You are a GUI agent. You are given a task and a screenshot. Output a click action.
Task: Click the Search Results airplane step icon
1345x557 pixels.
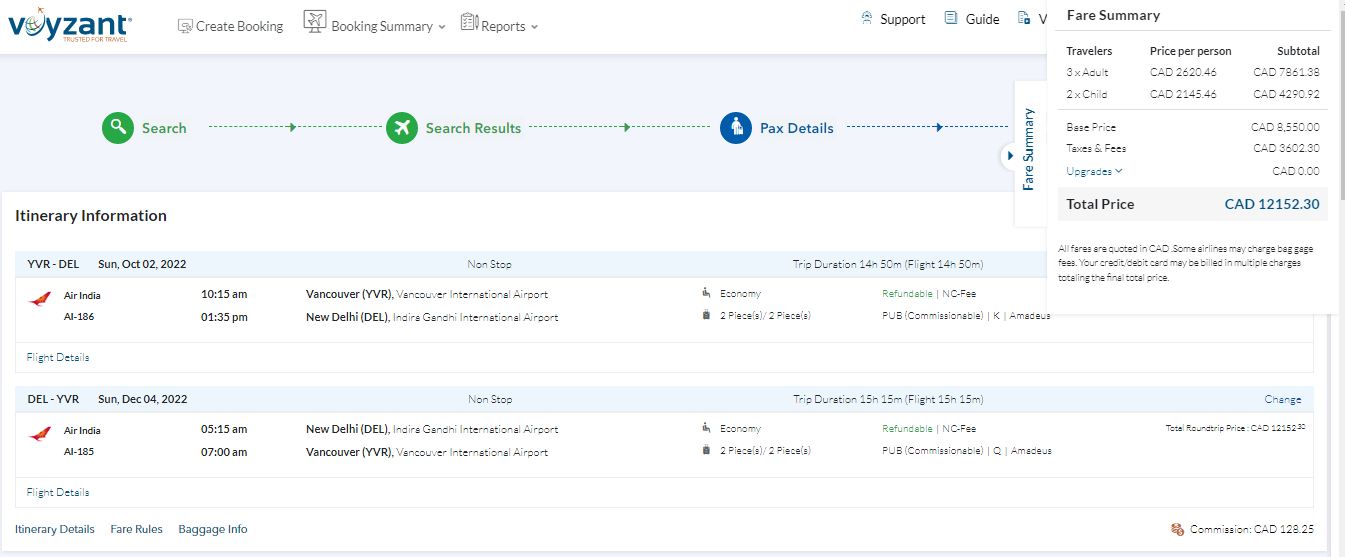[402, 127]
